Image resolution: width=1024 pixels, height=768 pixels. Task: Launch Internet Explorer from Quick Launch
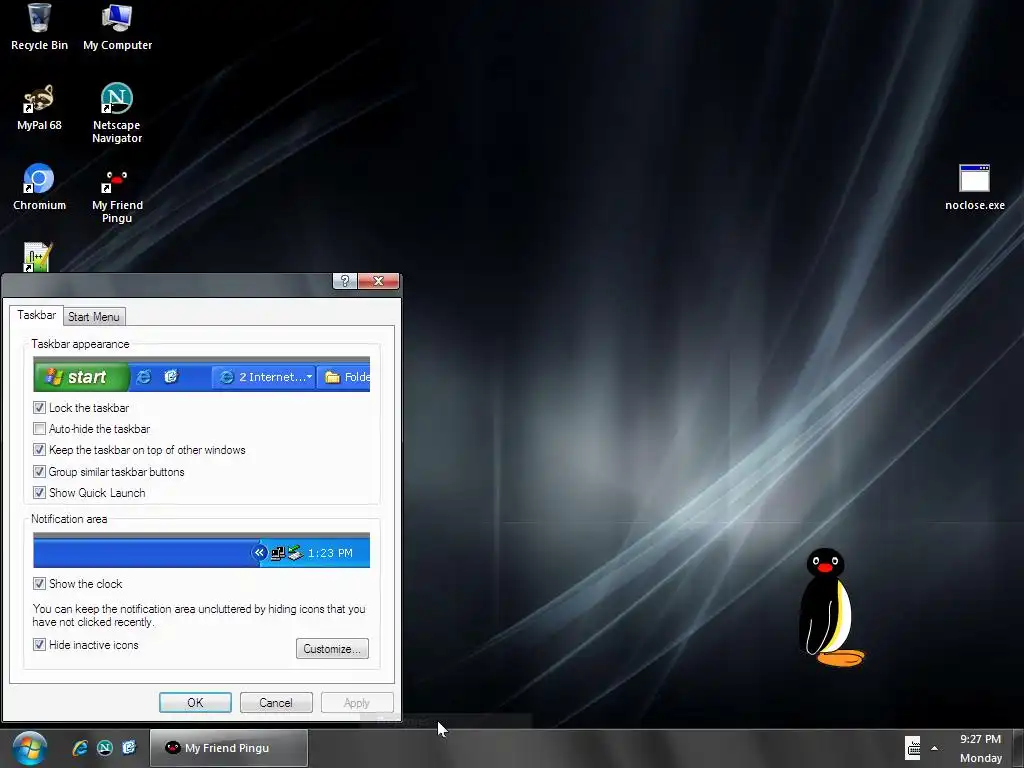(80, 748)
